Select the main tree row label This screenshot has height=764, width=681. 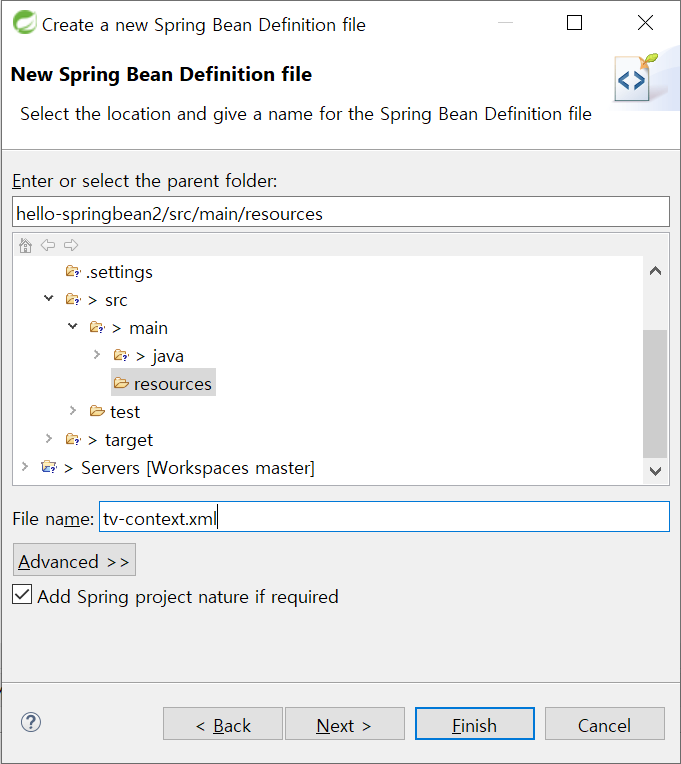coord(149,328)
